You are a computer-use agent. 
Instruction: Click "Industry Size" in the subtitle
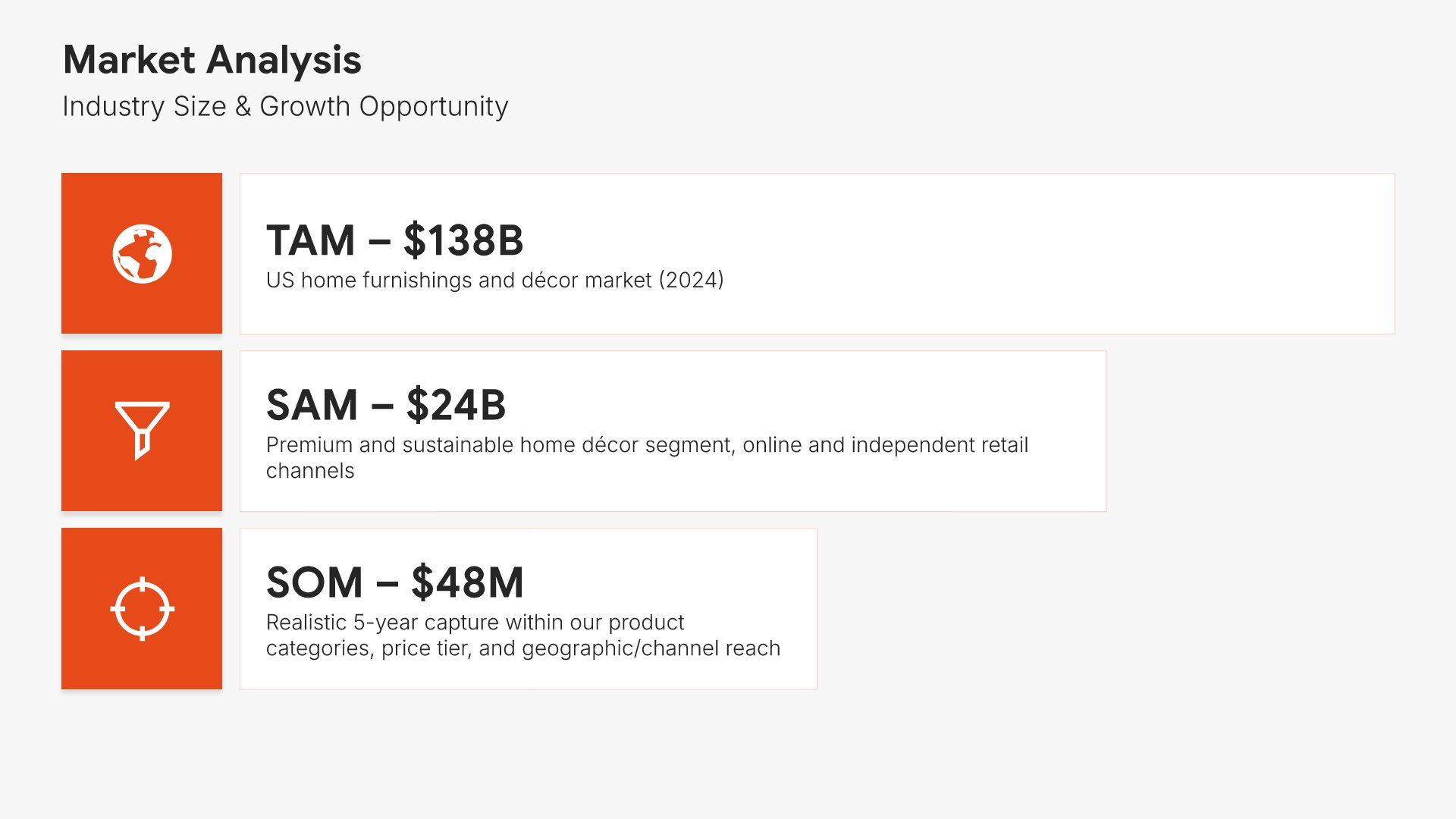pos(144,107)
